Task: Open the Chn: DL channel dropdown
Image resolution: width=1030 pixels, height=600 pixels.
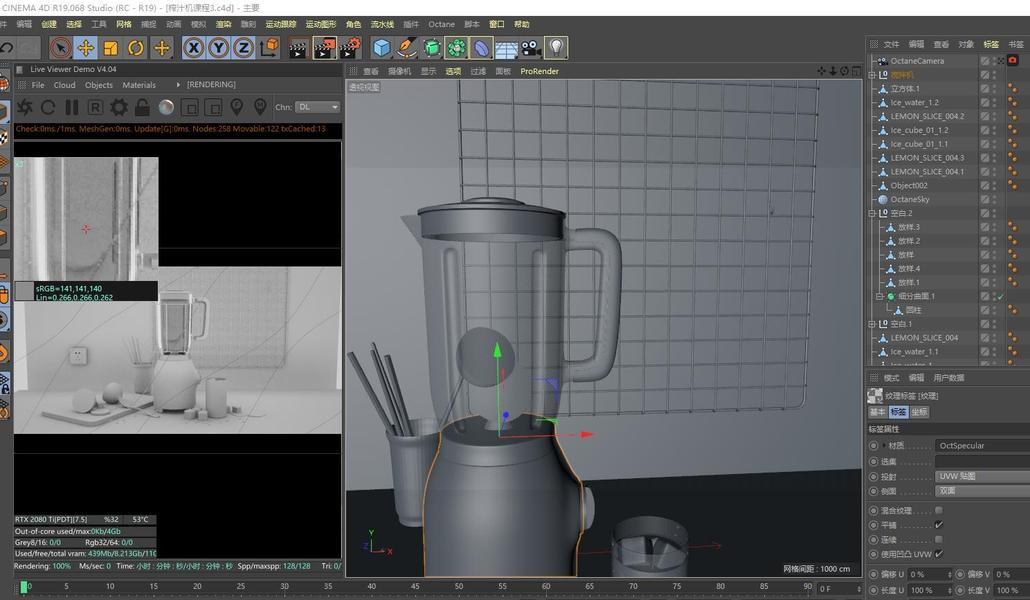Action: [317, 106]
